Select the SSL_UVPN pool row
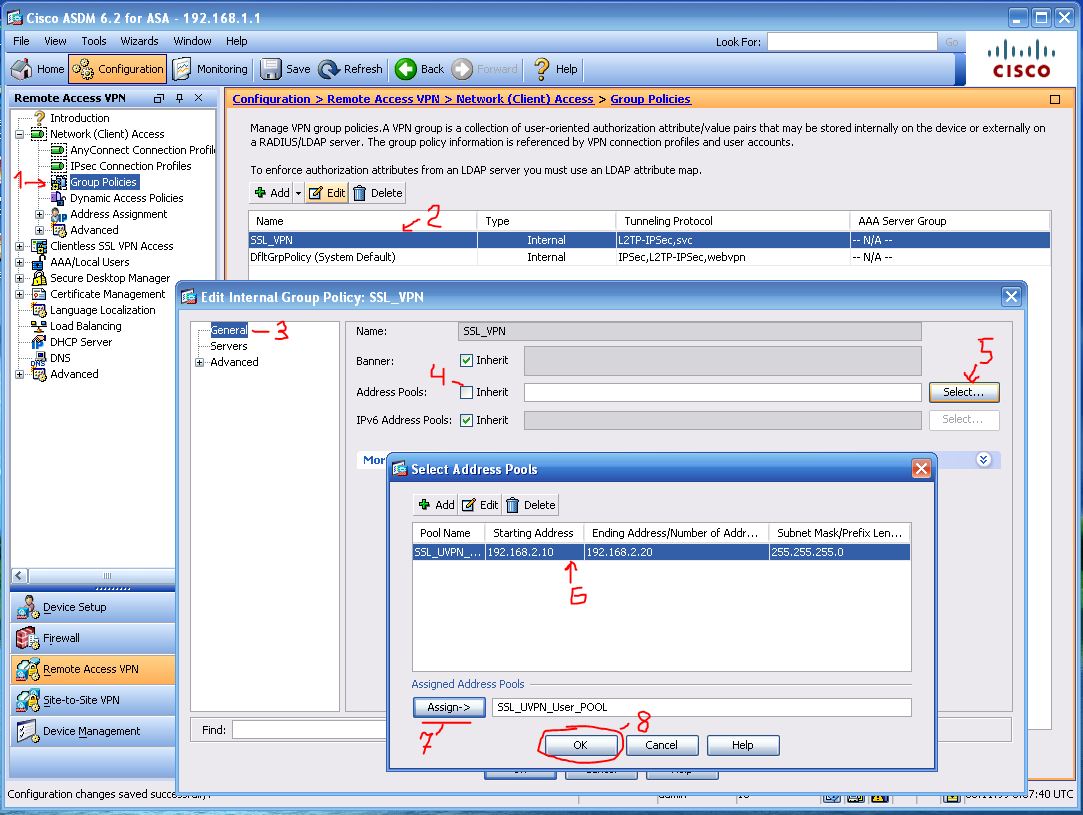The image size is (1083, 815). (x=661, y=552)
